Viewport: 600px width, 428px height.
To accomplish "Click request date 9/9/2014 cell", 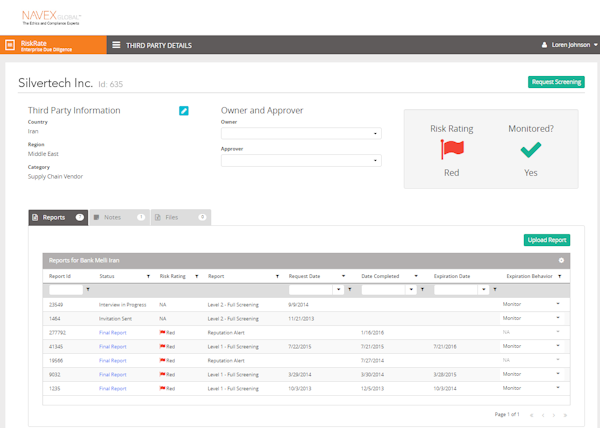I will [298, 305].
